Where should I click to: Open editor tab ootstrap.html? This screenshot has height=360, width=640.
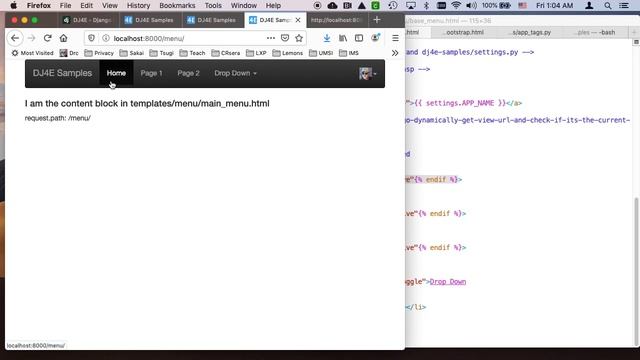pos(464,32)
